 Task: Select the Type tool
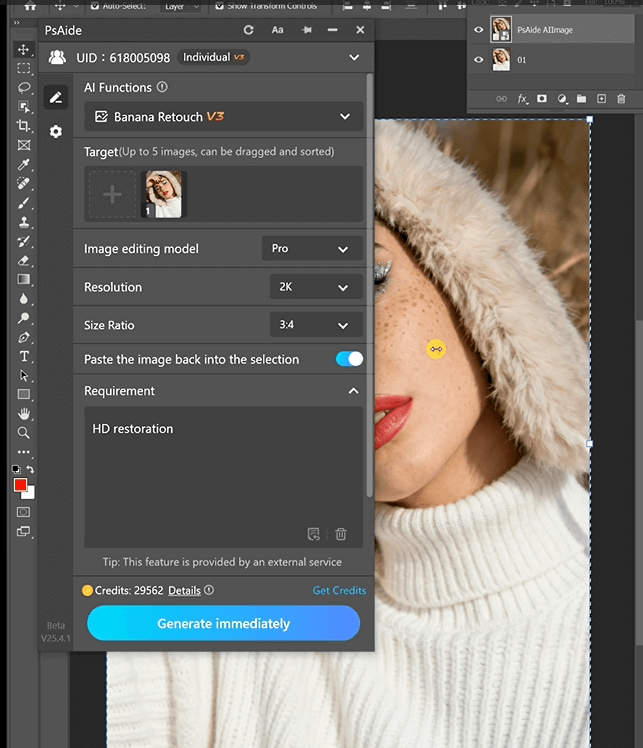point(23,356)
